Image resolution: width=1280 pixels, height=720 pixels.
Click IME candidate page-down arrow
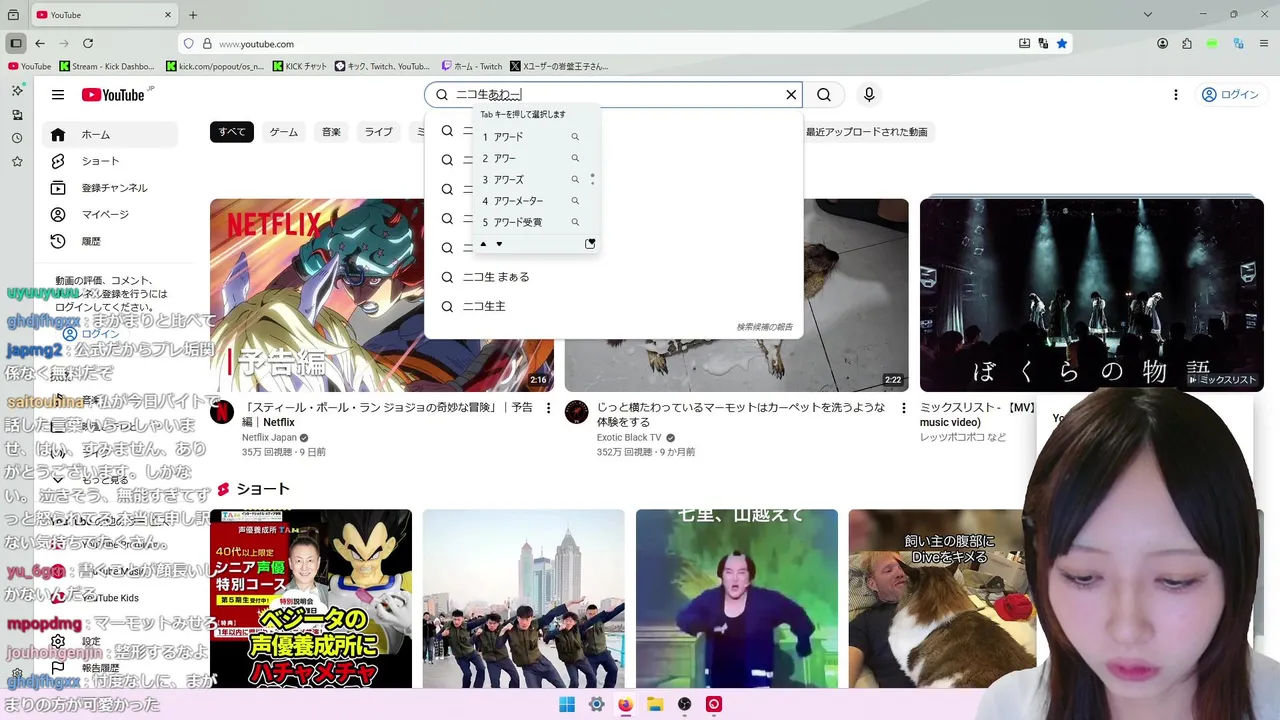(x=499, y=244)
